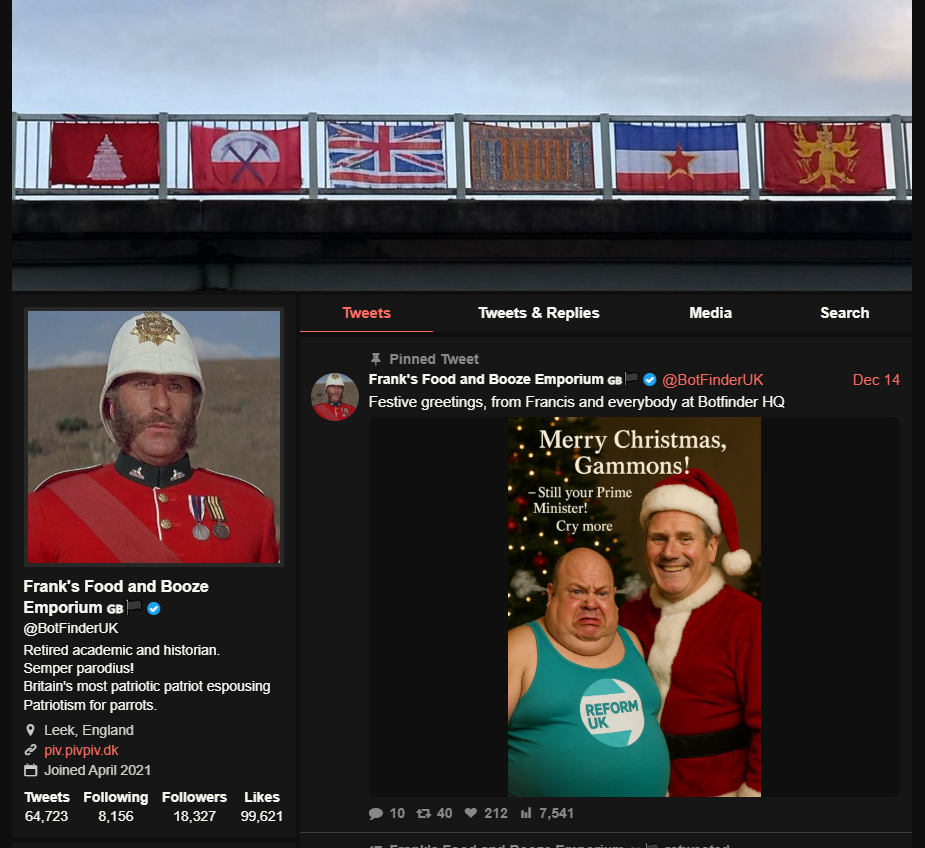Click the tweet author name Frank's Food and Booze Emporium
Image resolution: width=925 pixels, height=848 pixels.
click(486, 379)
